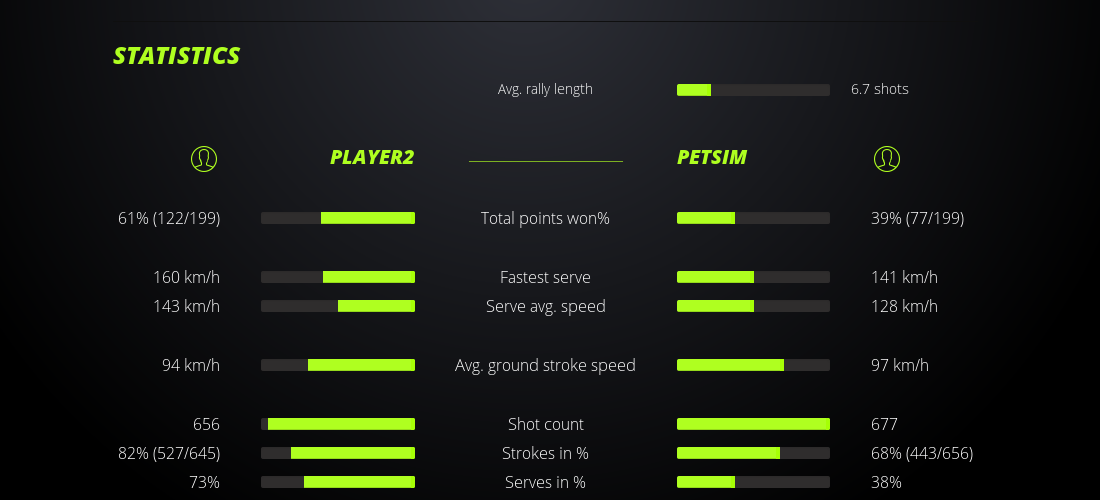Click the Avg. rally length bar
The image size is (1100, 500).
(753, 90)
